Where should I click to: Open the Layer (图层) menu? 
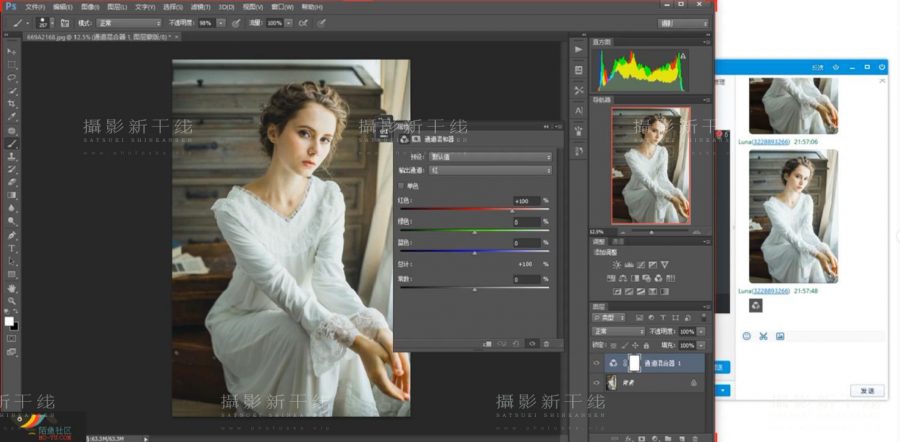[x=117, y=7]
